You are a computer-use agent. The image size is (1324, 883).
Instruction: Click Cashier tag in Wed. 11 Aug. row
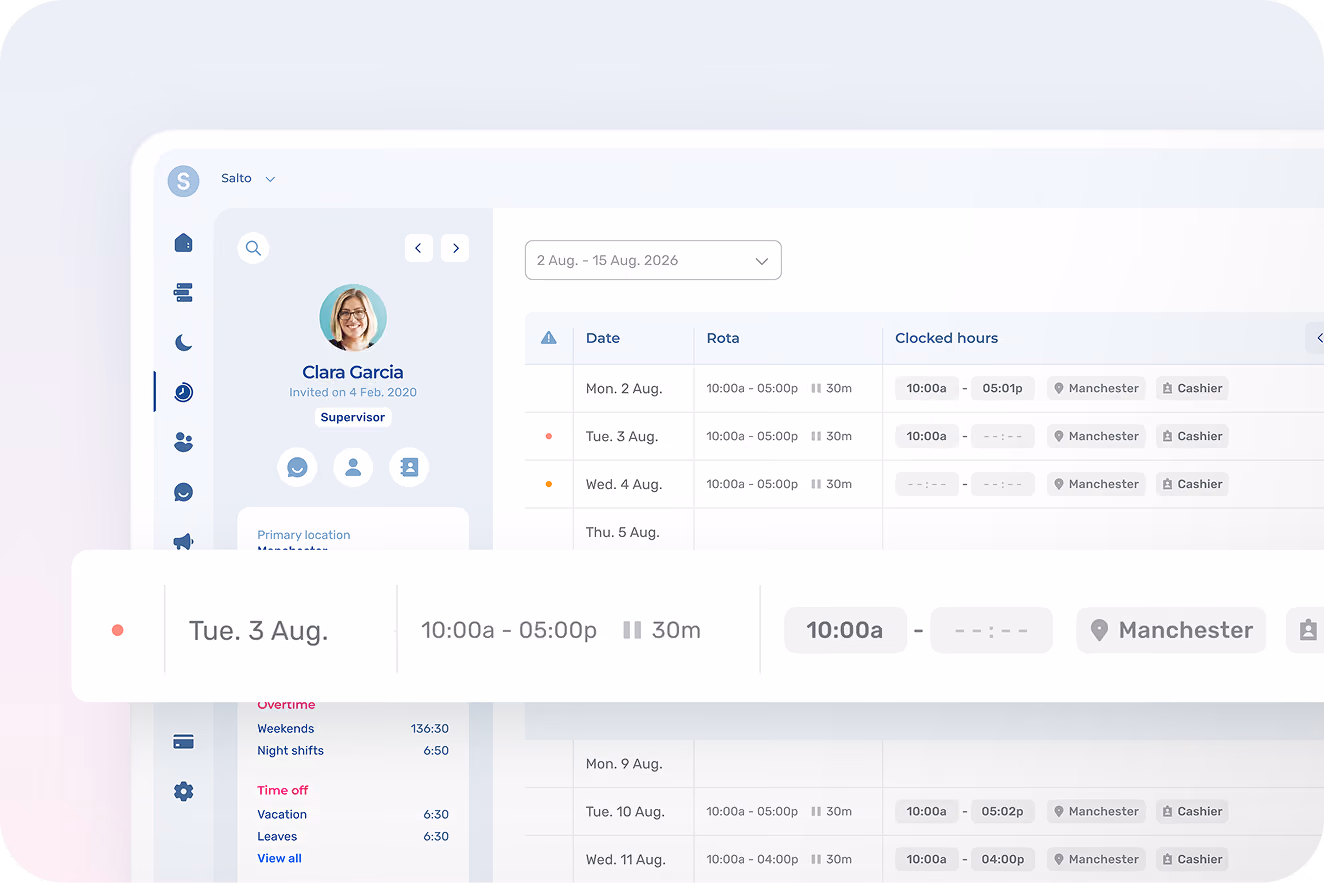point(1192,859)
